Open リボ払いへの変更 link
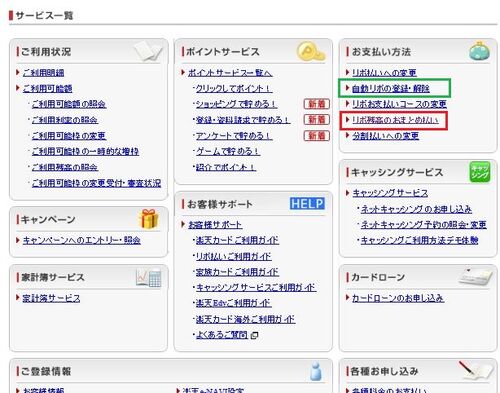This screenshot has height=393, width=500. (x=384, y=73)
